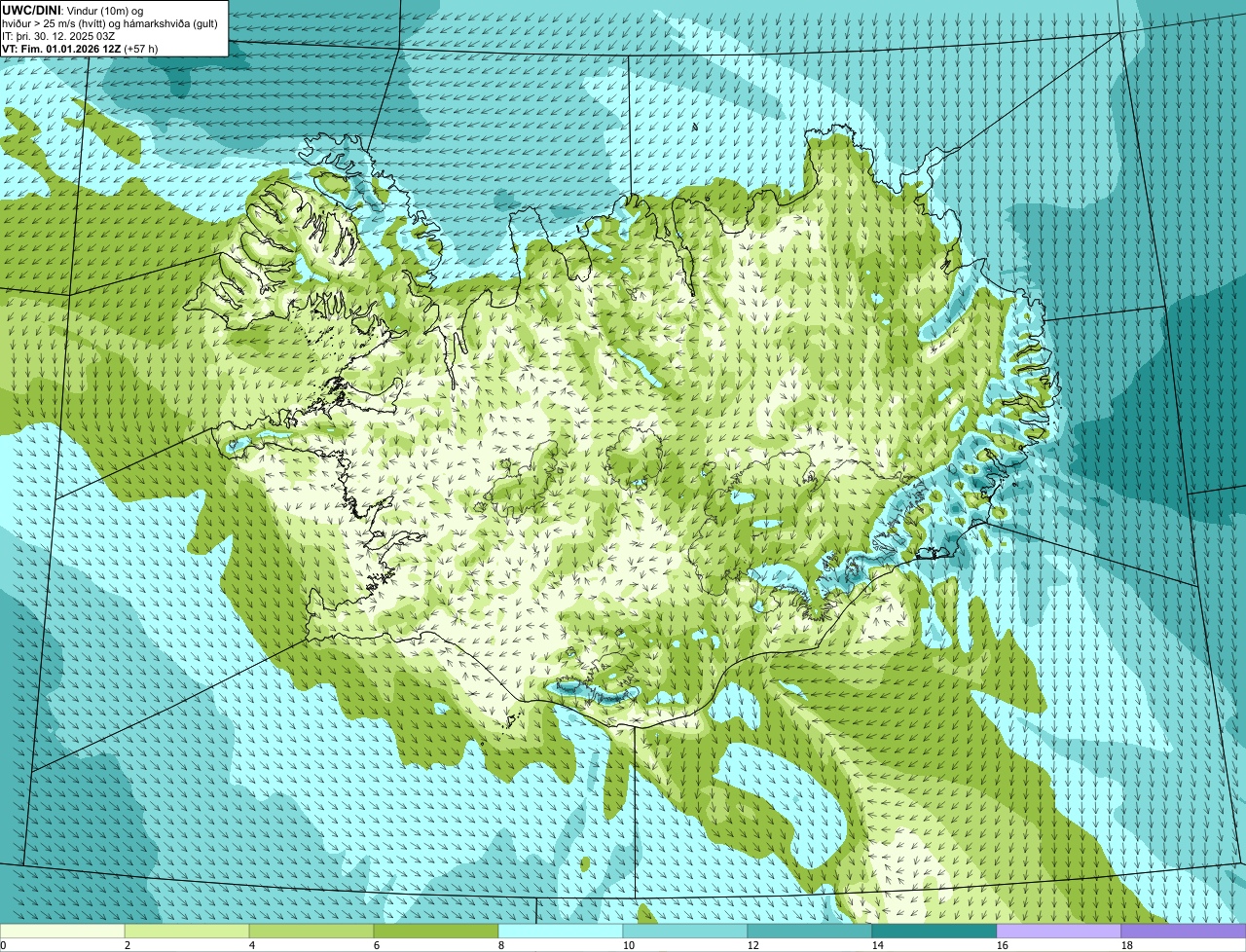Image resolution: width=1246 pixels, height=952 pixels.
Task: Click the '0' label on the legend scale
Action: tap(3, 945)
